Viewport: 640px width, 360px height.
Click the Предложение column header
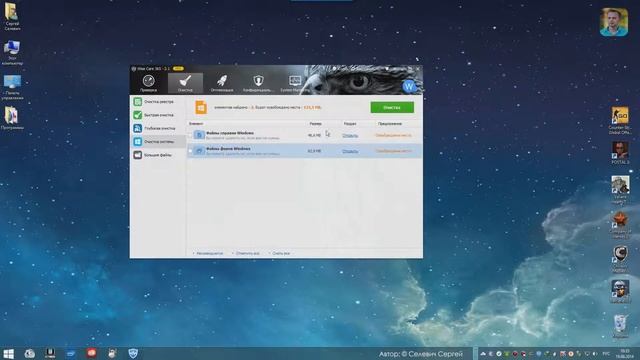pos(389,124)
